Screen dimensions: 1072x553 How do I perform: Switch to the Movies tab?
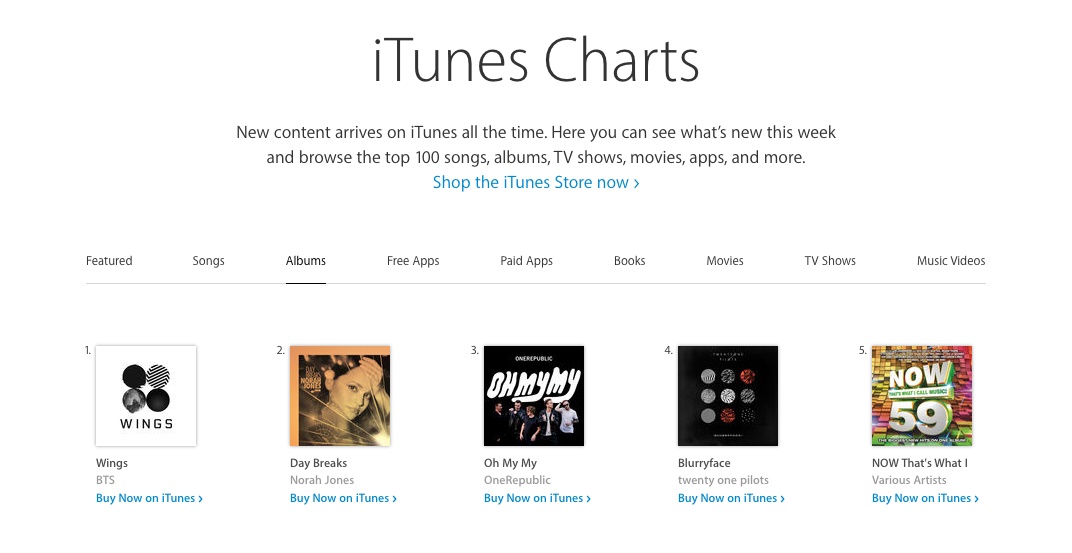725,261
